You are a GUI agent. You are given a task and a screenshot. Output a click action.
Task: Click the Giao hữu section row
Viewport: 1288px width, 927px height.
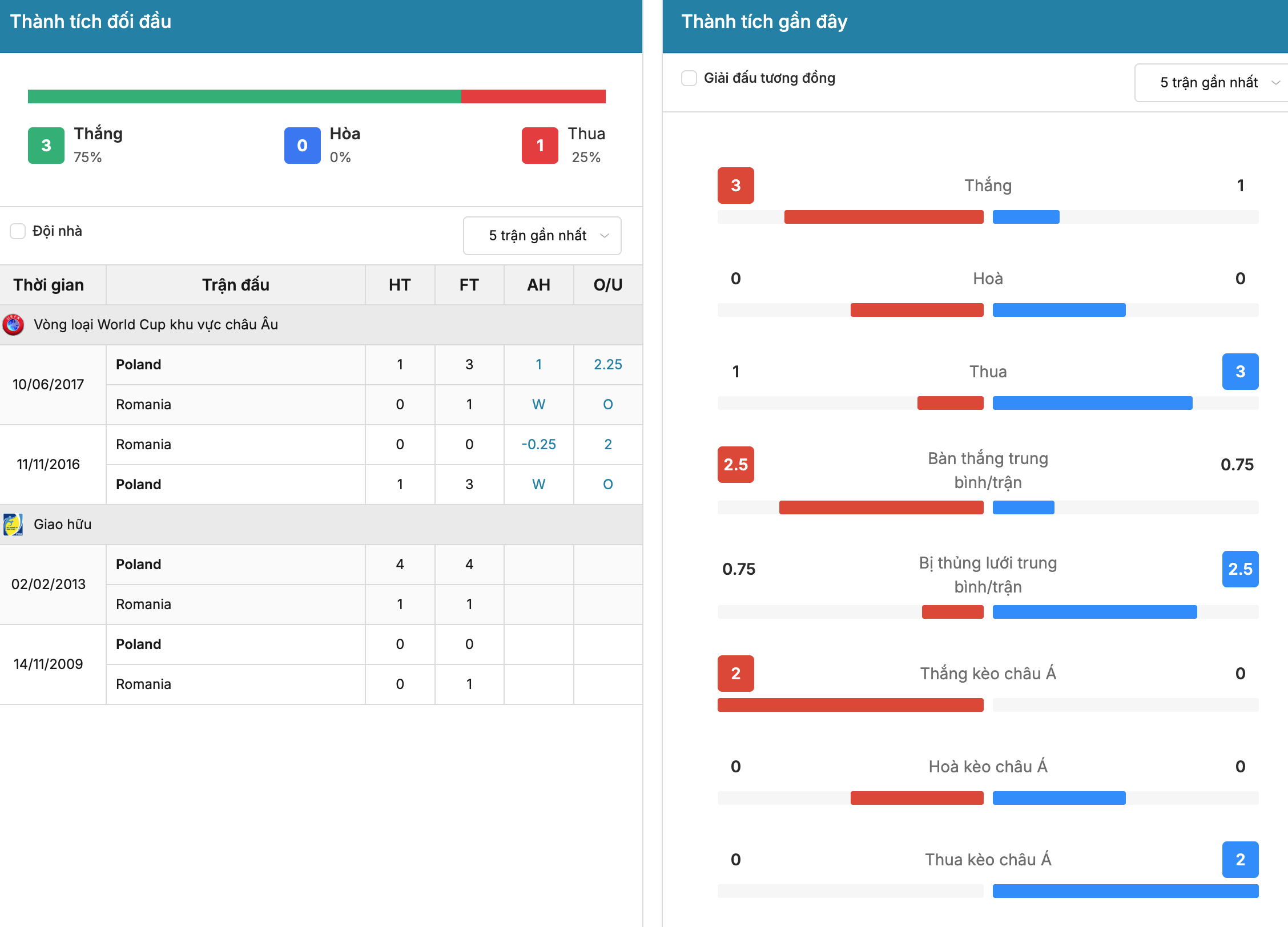tap(321, 524)
